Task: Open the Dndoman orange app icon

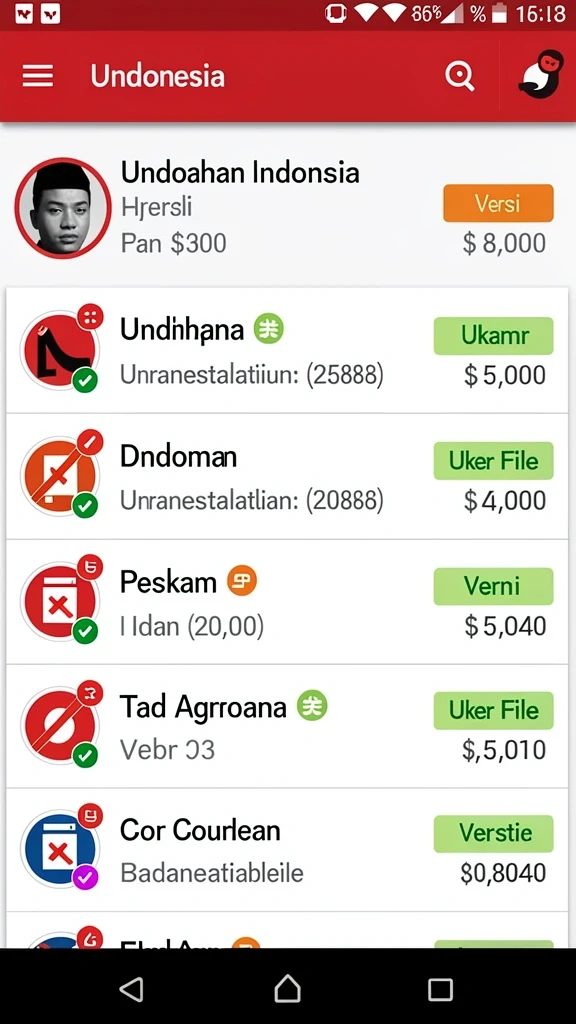Action: coord(59,475)
